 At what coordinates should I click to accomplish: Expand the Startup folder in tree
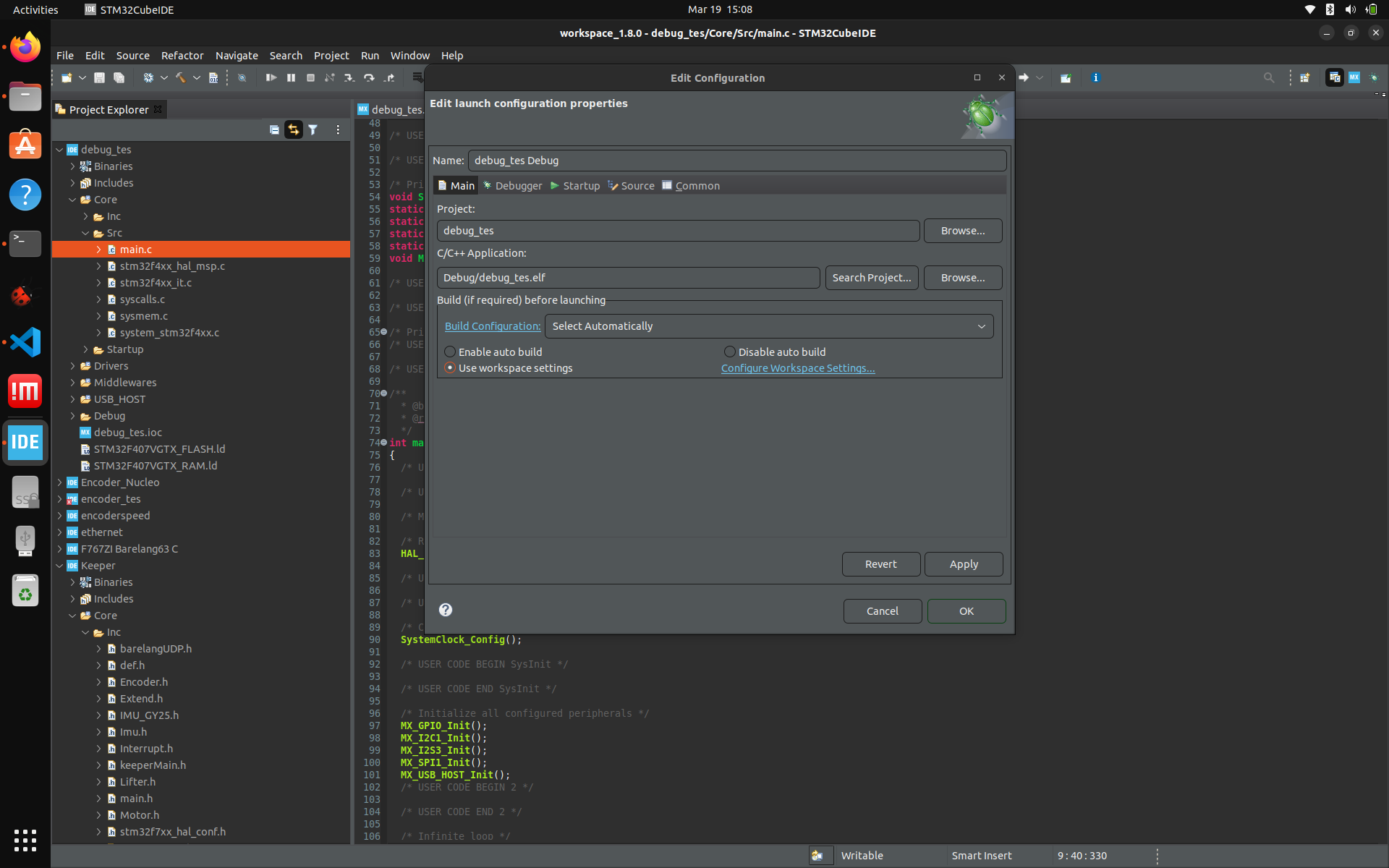(85, 349)
